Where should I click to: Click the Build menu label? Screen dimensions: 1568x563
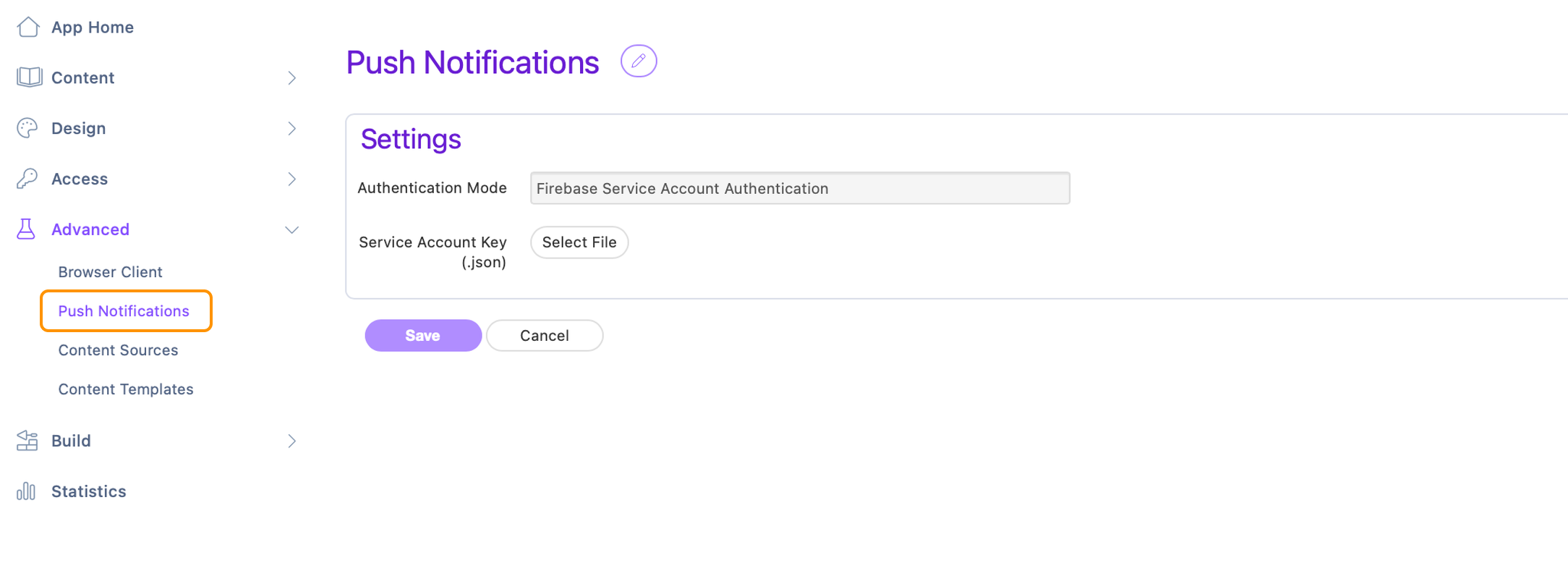coord(71,441)
